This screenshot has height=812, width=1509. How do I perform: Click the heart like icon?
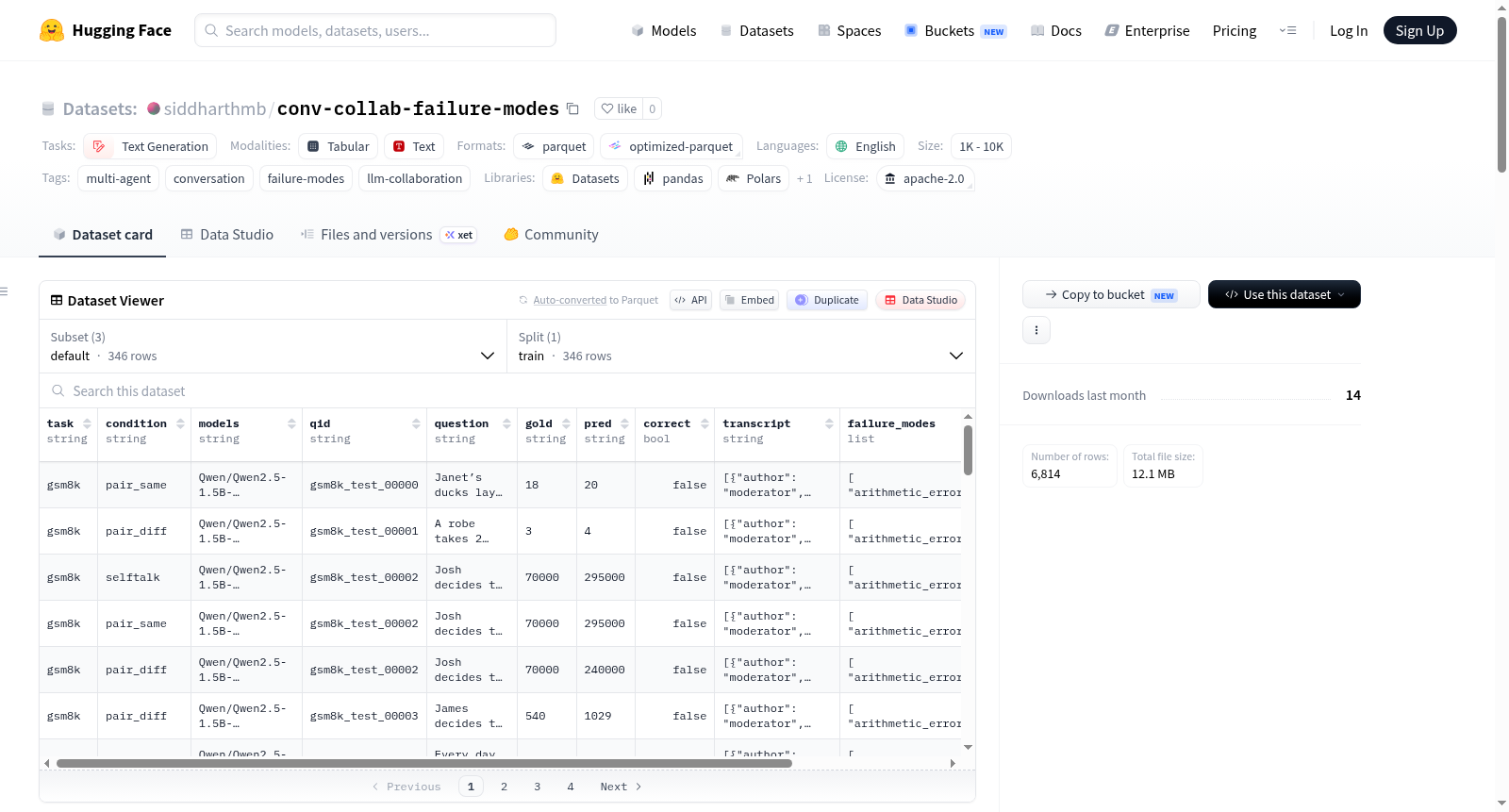607,108
